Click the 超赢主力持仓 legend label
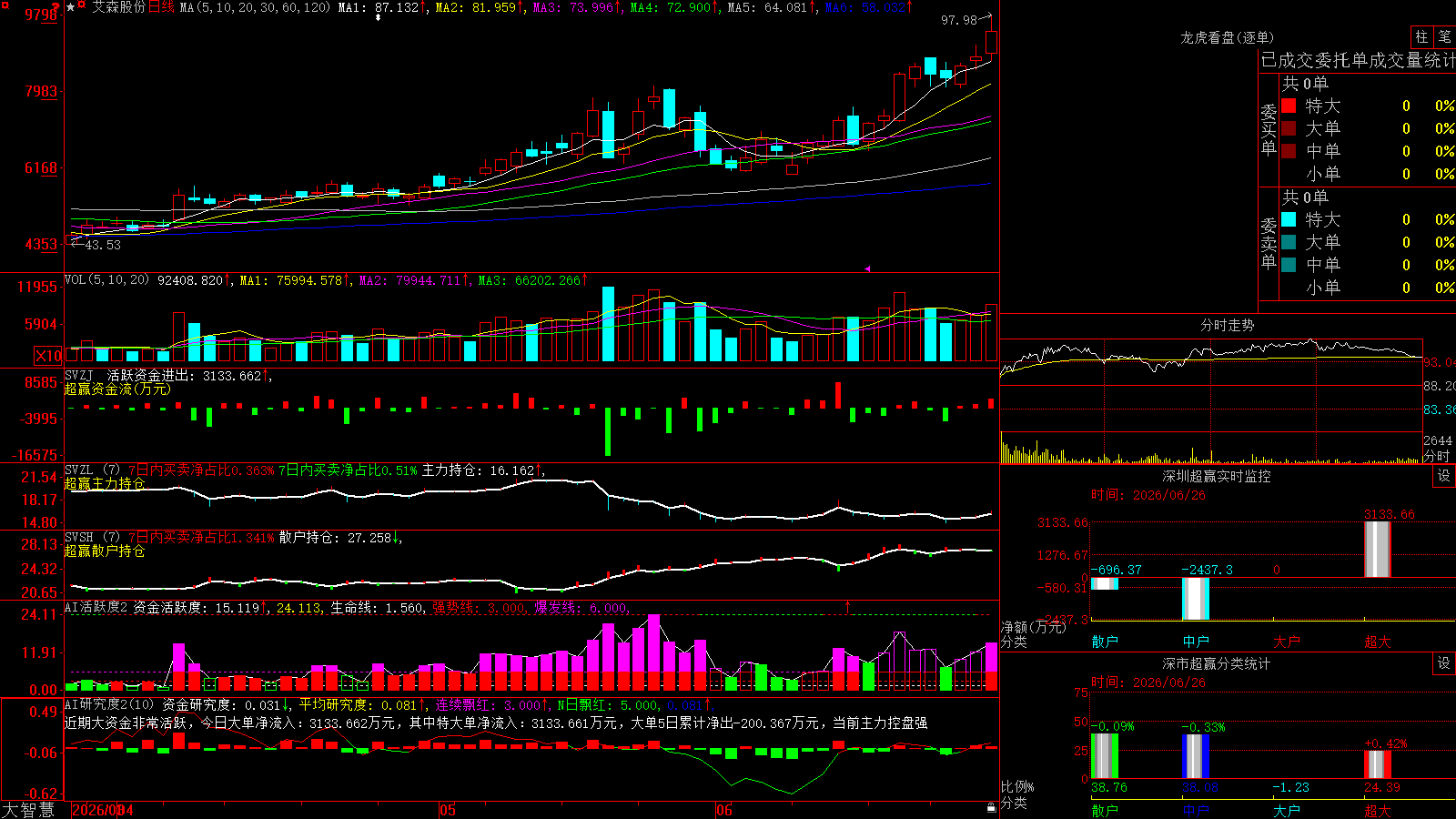 pyautogui.click(x=105, y=483)
